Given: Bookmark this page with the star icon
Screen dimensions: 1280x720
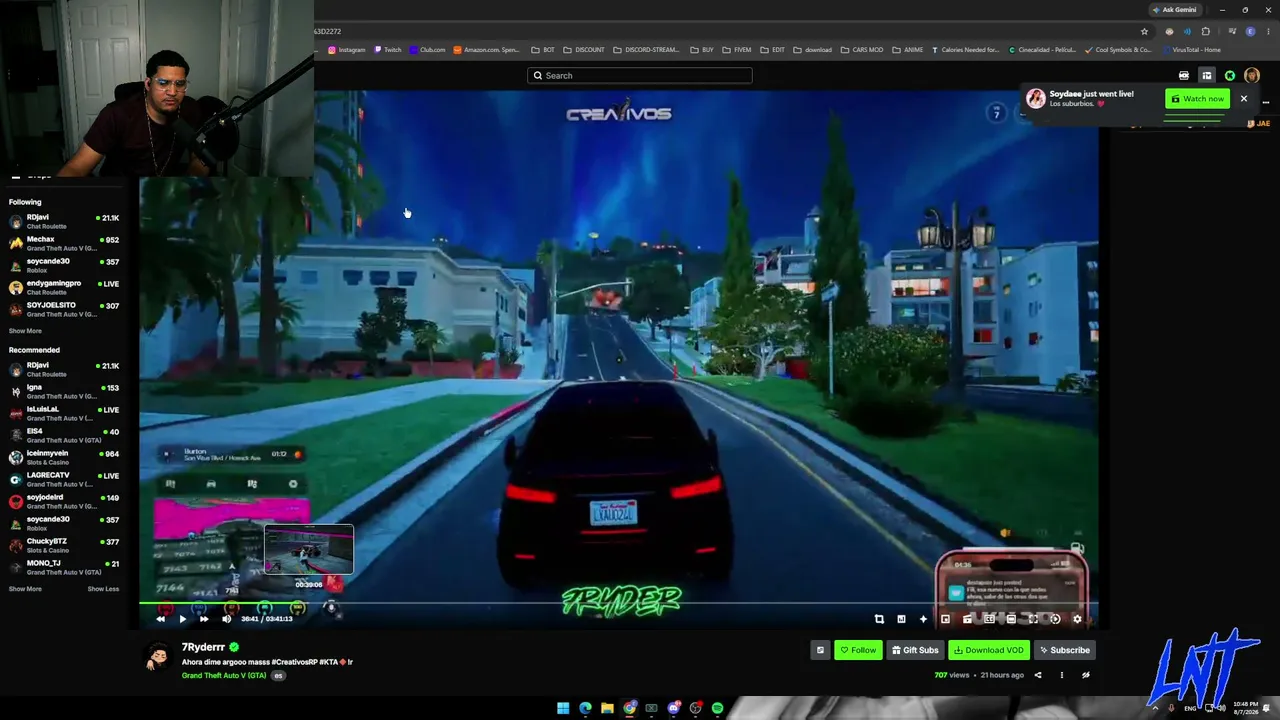Looking at the screenshot, I should (1144, 31).
